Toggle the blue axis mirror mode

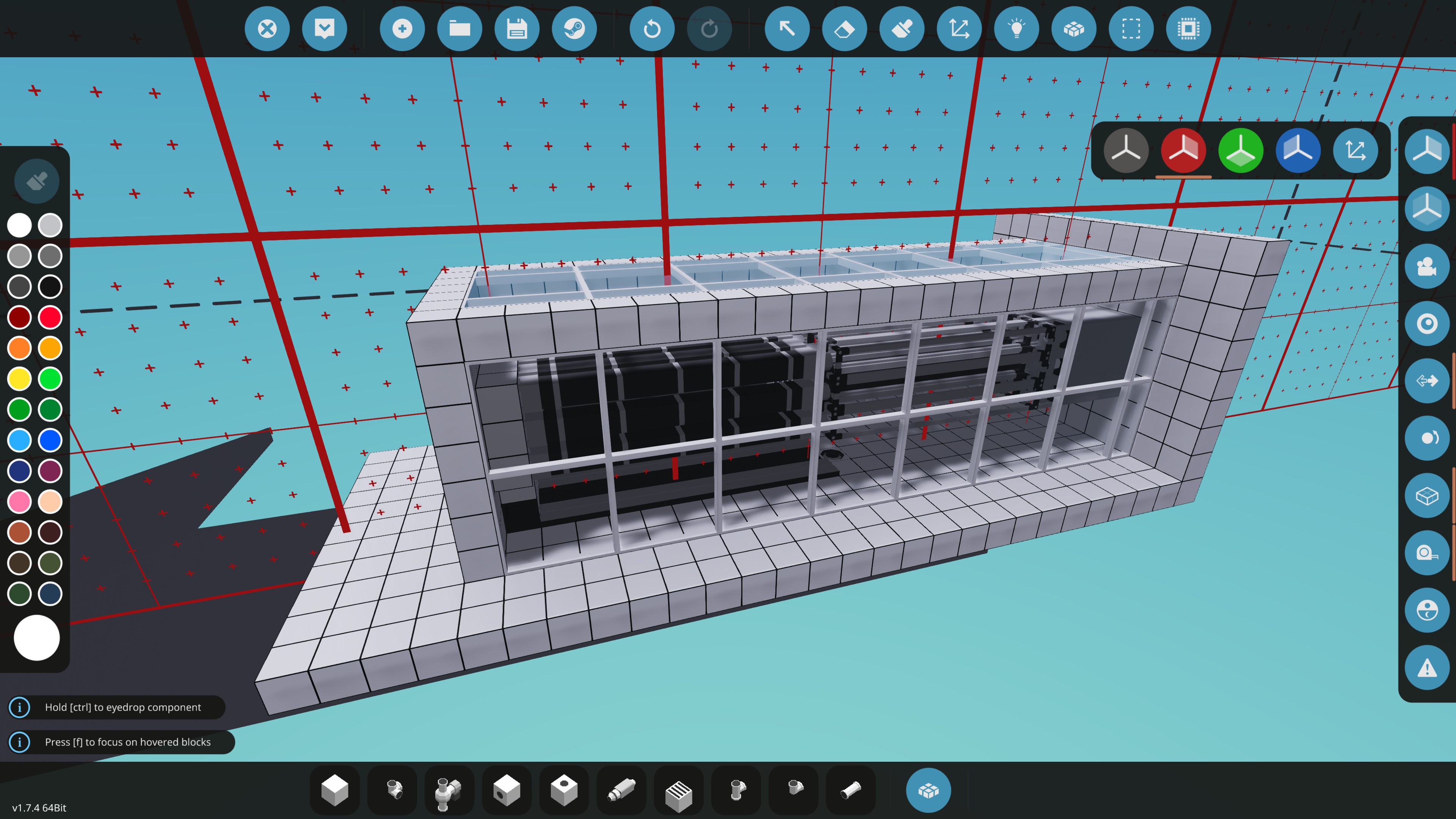click(x=1298, y=151)
